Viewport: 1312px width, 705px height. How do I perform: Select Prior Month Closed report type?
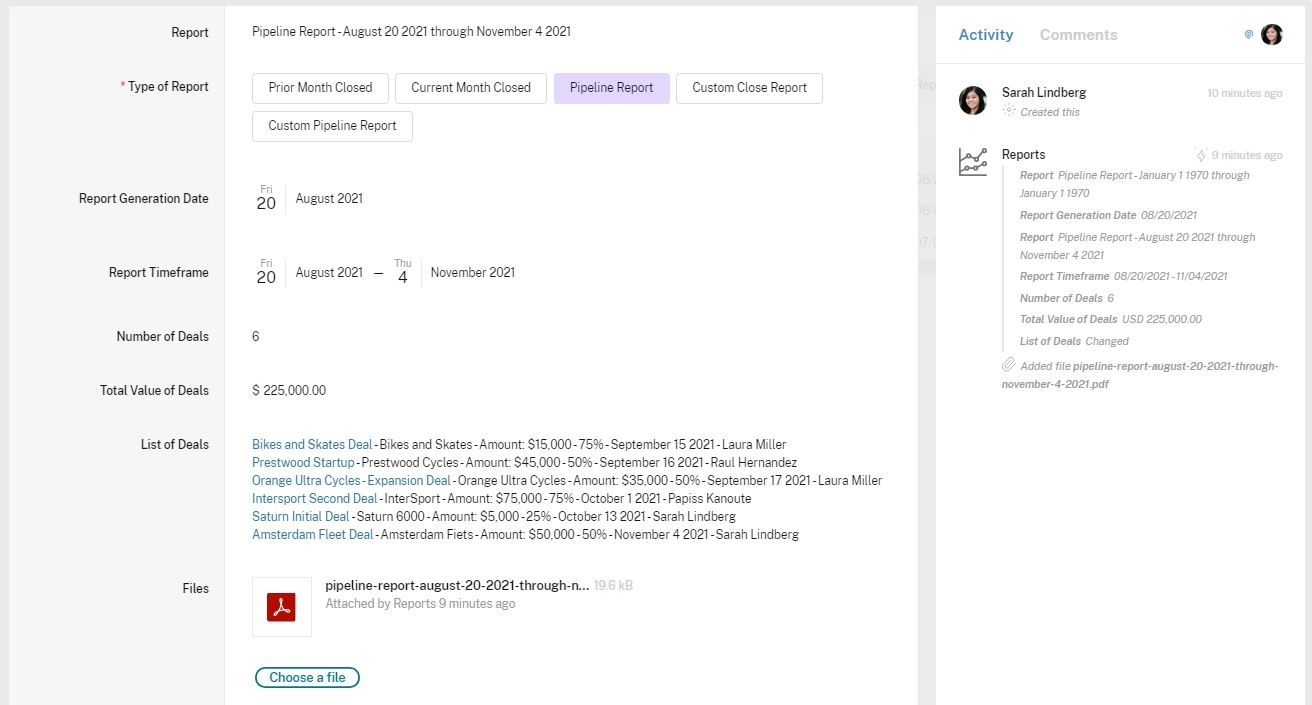tap(320, 88)
